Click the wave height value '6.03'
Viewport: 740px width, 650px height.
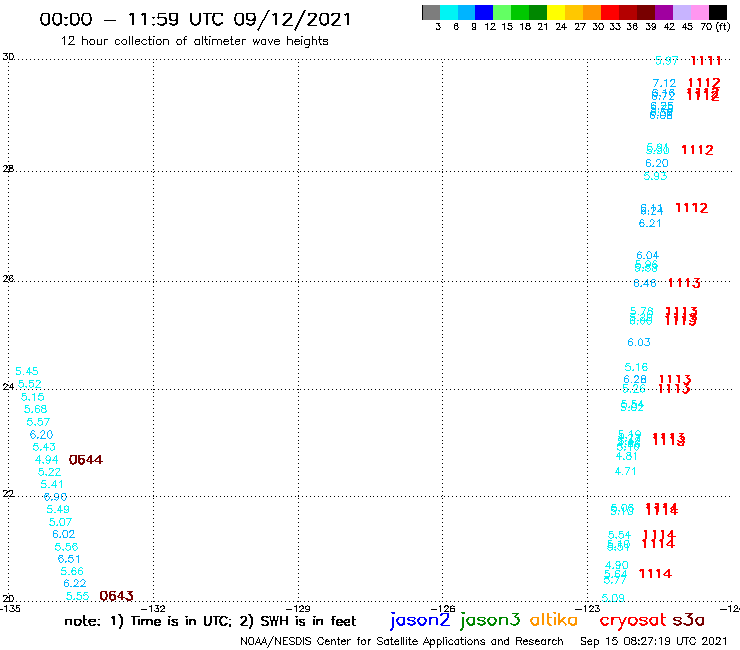click(x=639, y=342)
